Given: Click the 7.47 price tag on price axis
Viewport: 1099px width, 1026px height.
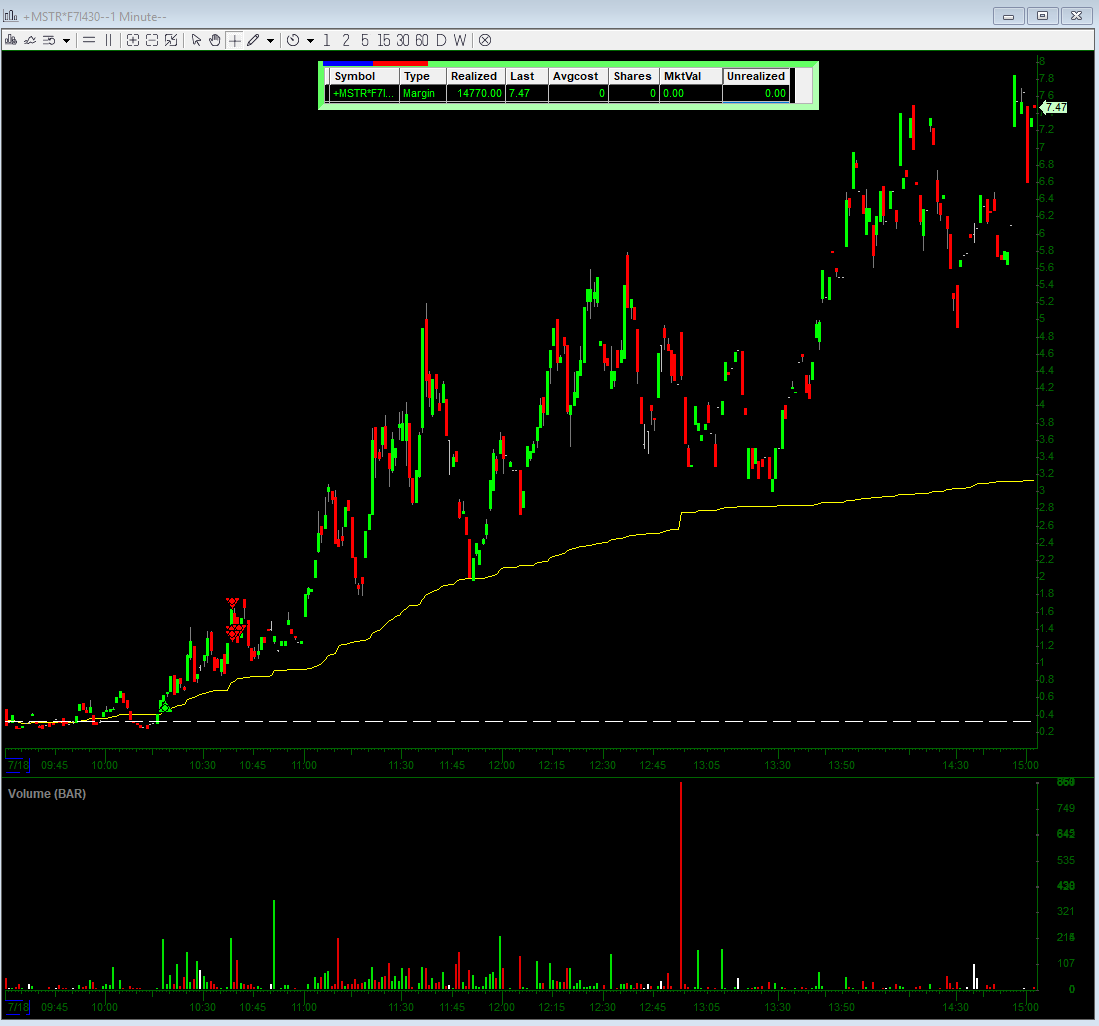Looking at the screenshot, I should 1054,107.
